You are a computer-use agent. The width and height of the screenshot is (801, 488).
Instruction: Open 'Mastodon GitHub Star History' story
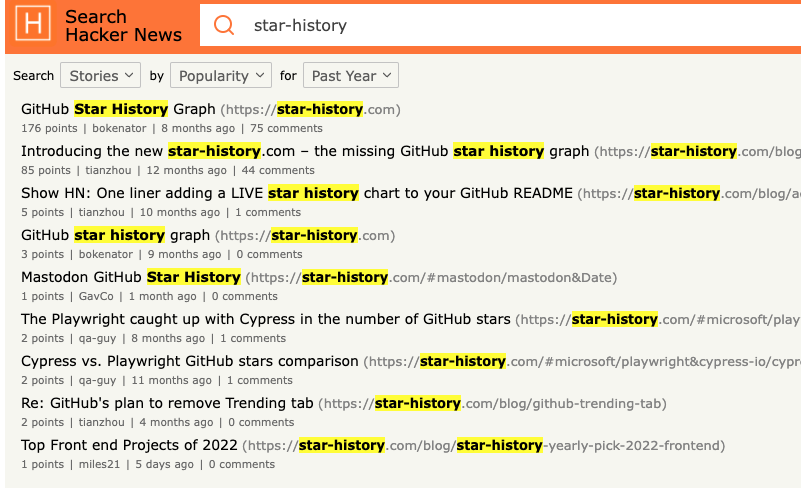coord(130,277)
